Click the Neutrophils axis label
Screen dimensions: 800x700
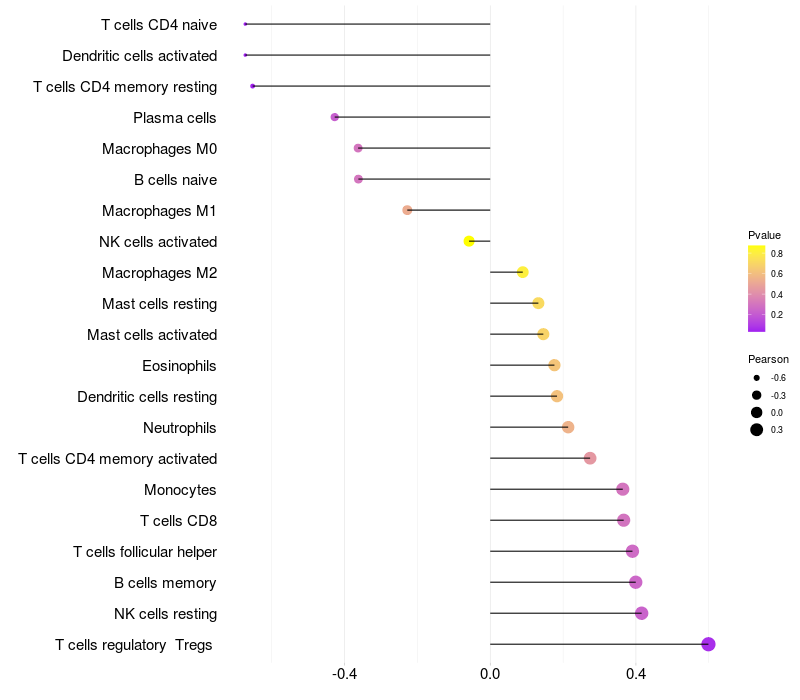[180, 428]
